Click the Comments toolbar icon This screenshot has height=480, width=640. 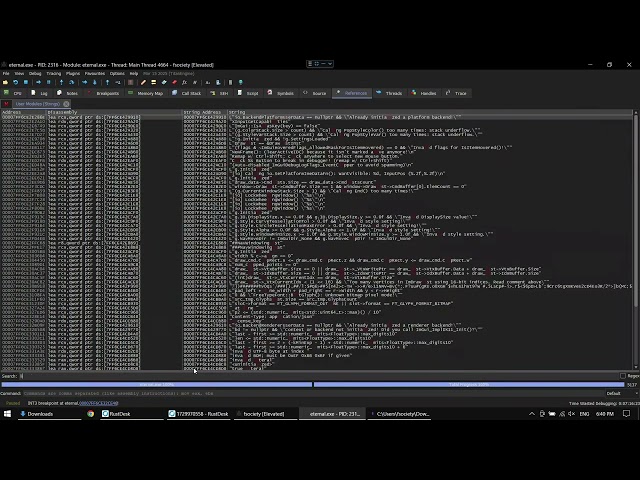tap(153, 82)
